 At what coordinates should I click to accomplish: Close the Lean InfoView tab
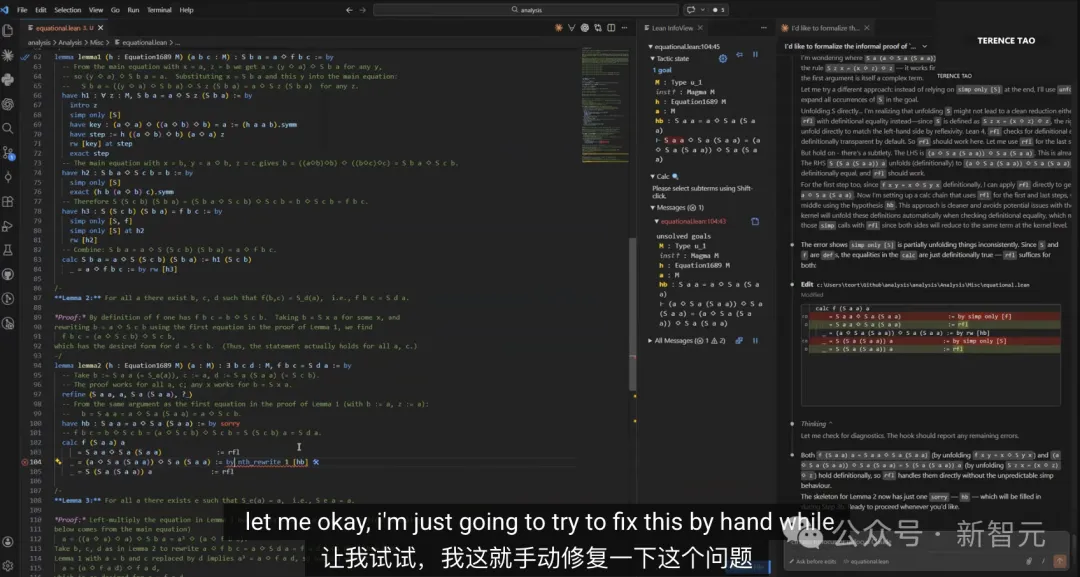tap(702, 27)
